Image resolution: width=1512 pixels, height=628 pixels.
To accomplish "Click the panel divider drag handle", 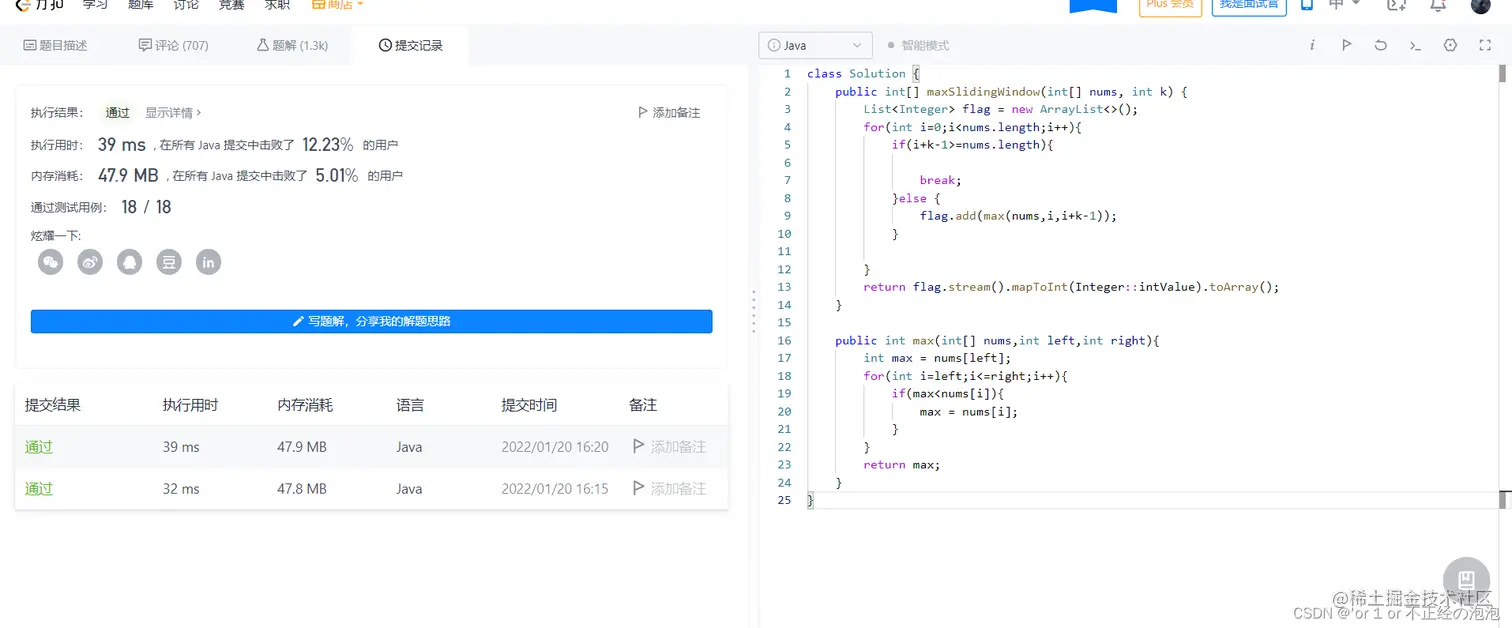I will coord(753,311).
